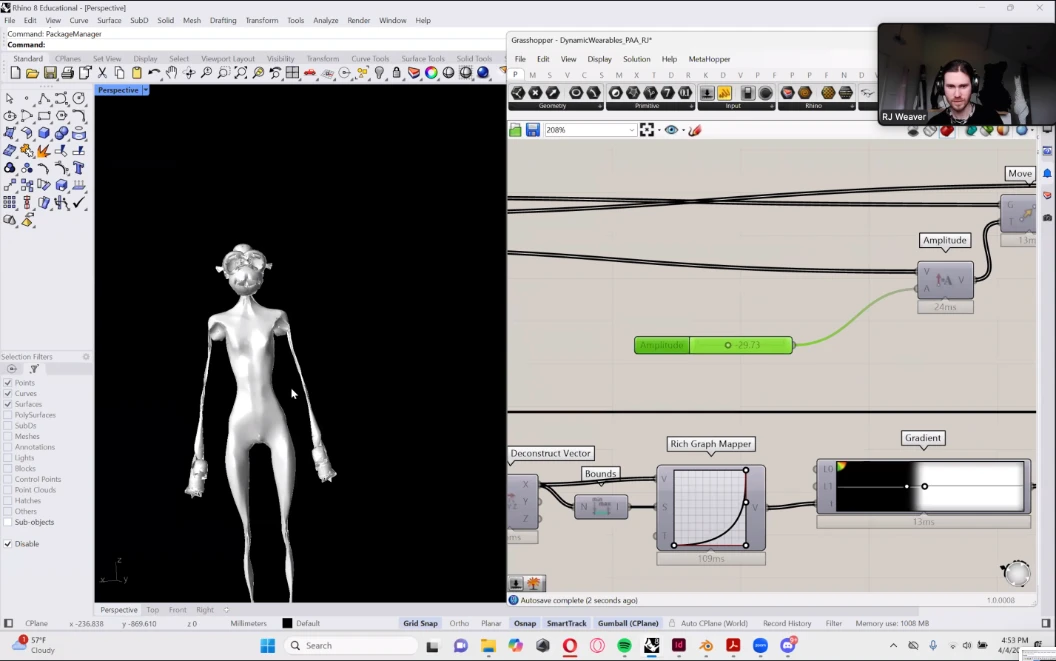Uncheck the Points selection filter
Viewport: 1056px width, 661px height.
point(8,383)
